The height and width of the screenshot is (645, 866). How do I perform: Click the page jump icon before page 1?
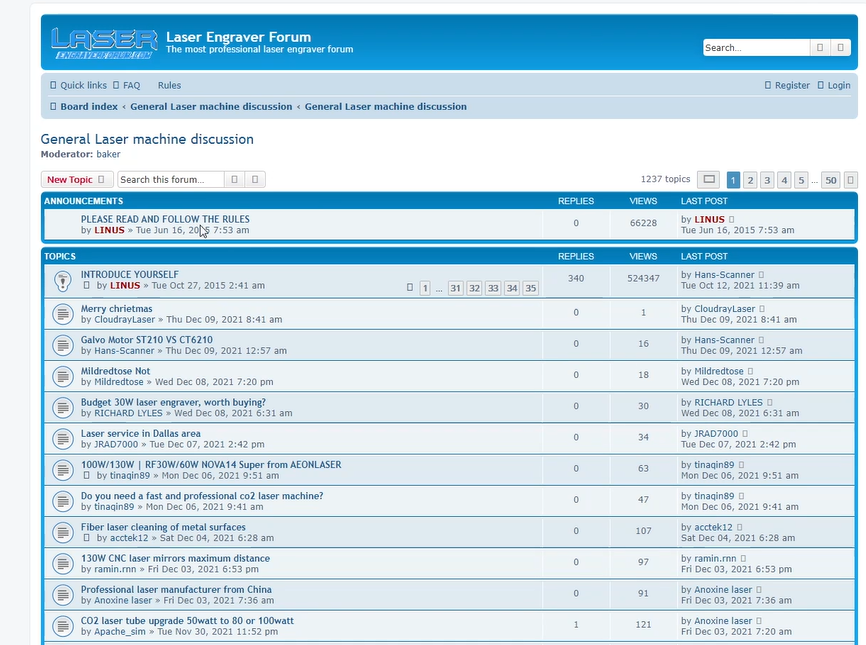[708, 180]
